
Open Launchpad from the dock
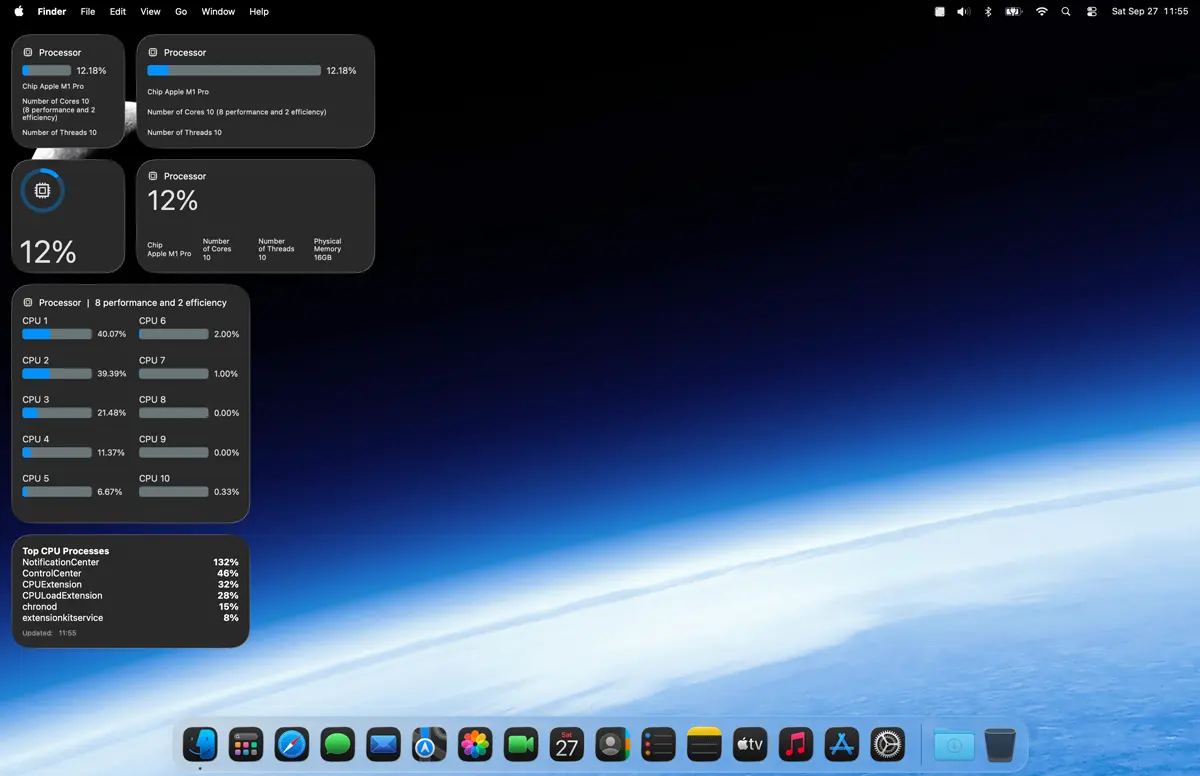click(246, 744)
